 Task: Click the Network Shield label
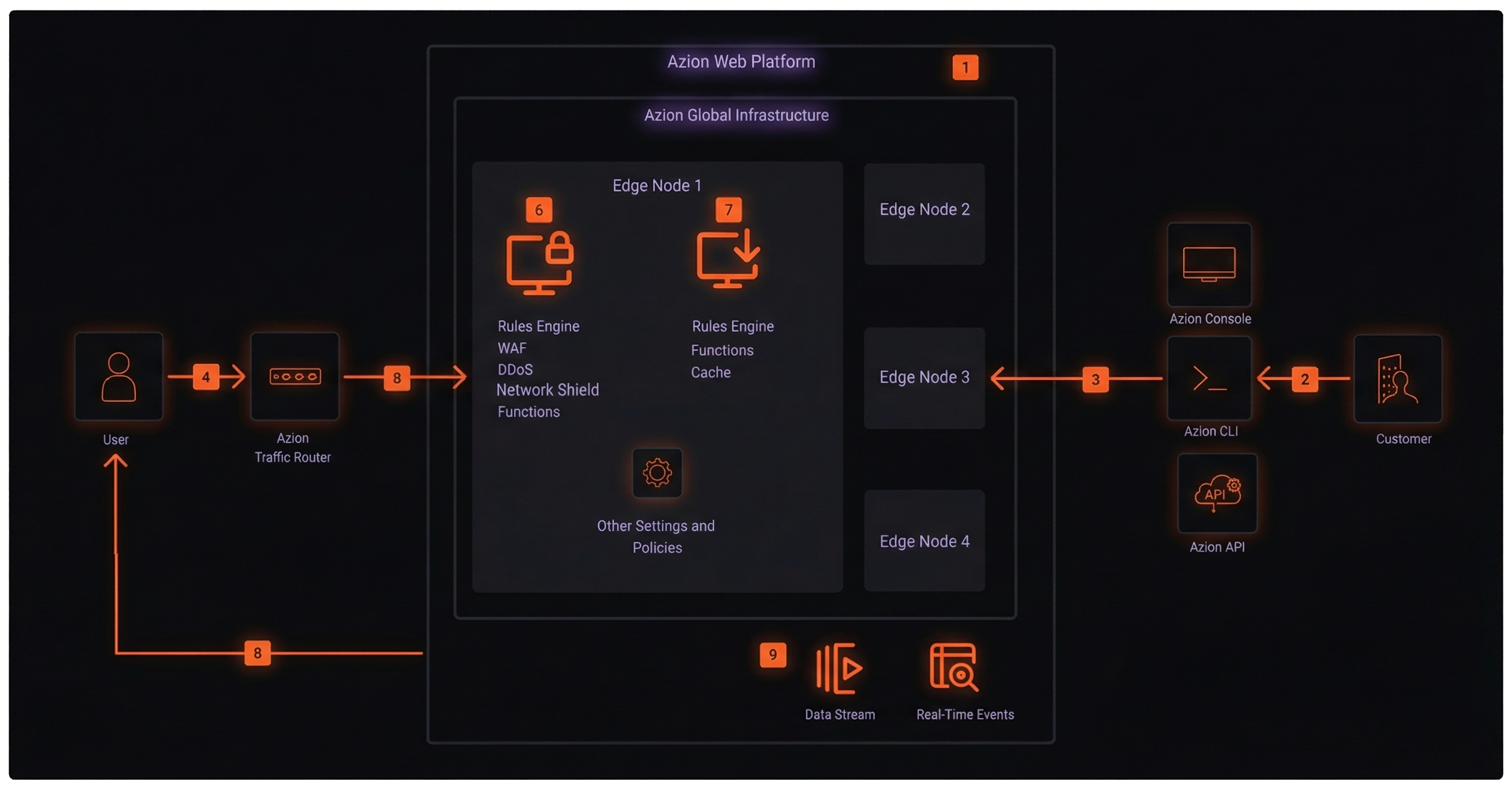(x=548, y=390)
